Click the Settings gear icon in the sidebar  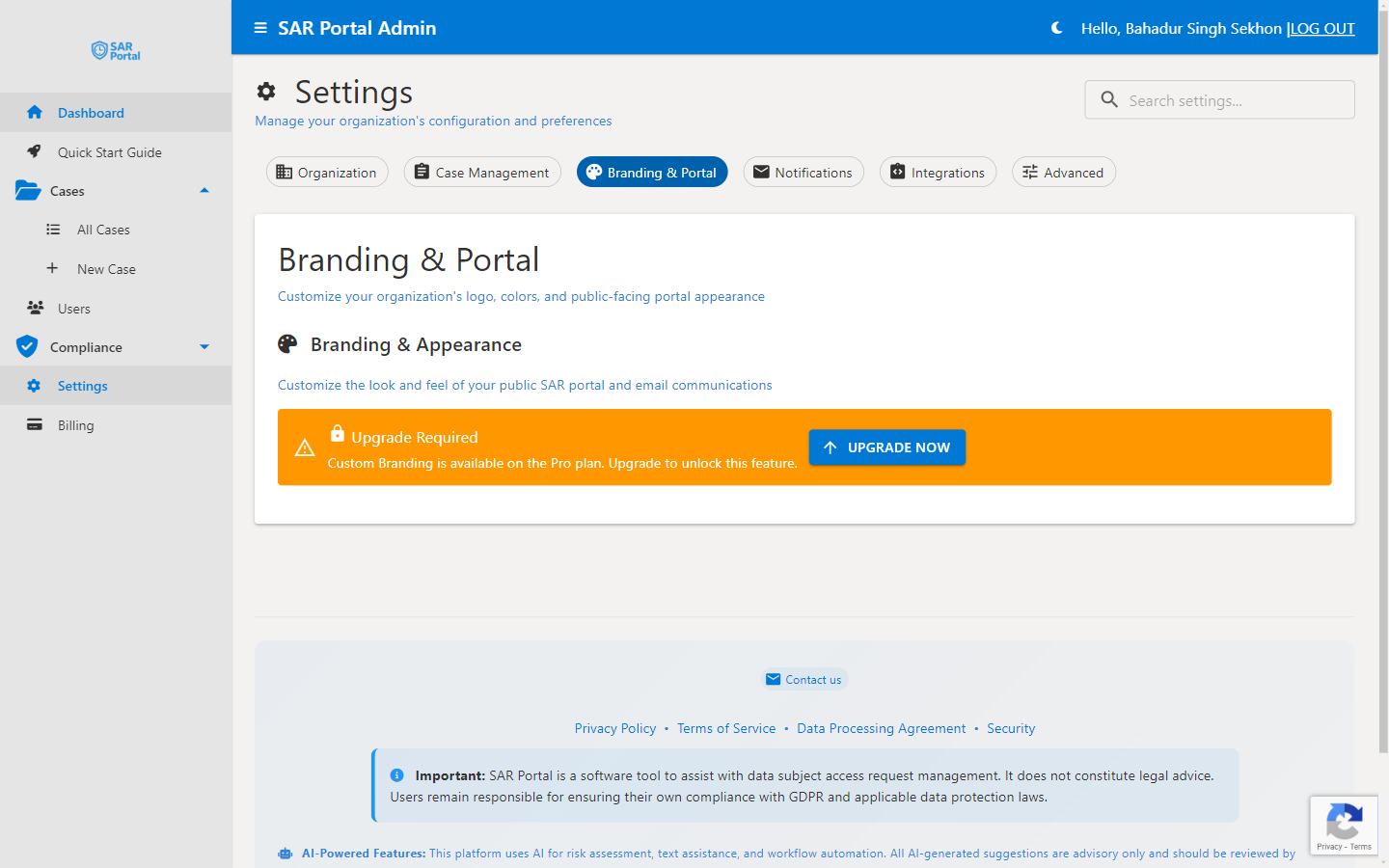[32, 385]
